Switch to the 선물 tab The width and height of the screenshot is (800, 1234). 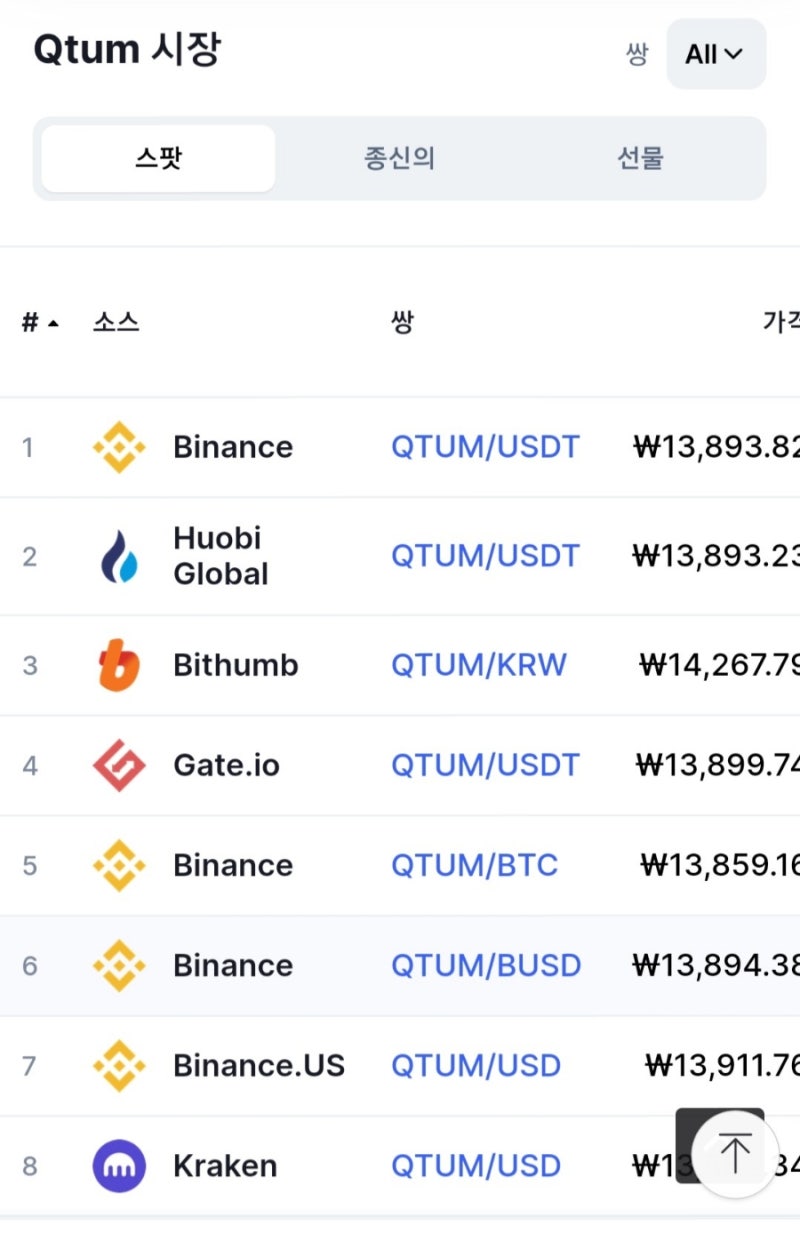[x=640, y=158]
